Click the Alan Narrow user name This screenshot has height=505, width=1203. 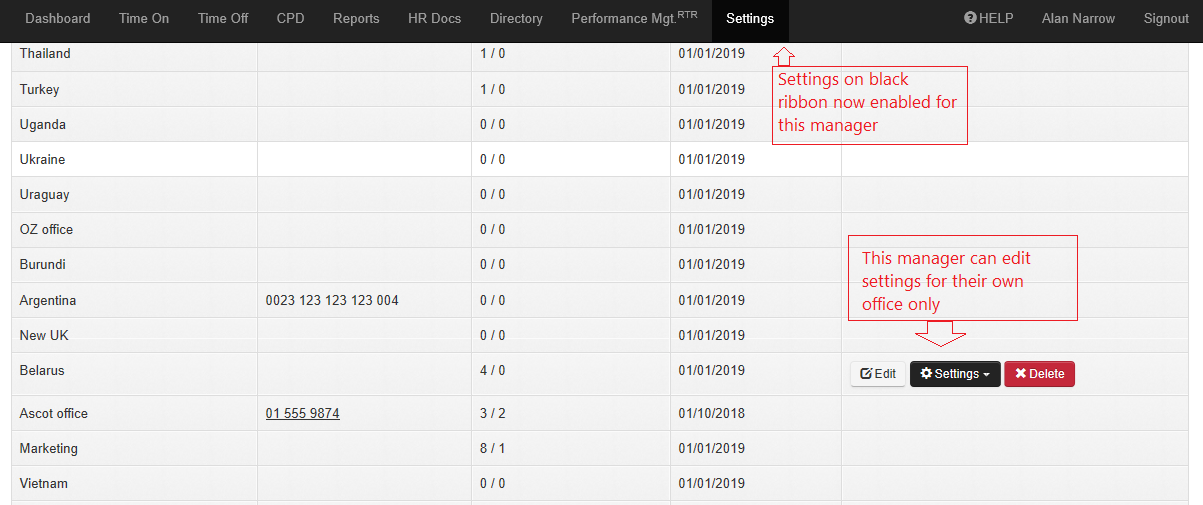[x=1078, y=19]
